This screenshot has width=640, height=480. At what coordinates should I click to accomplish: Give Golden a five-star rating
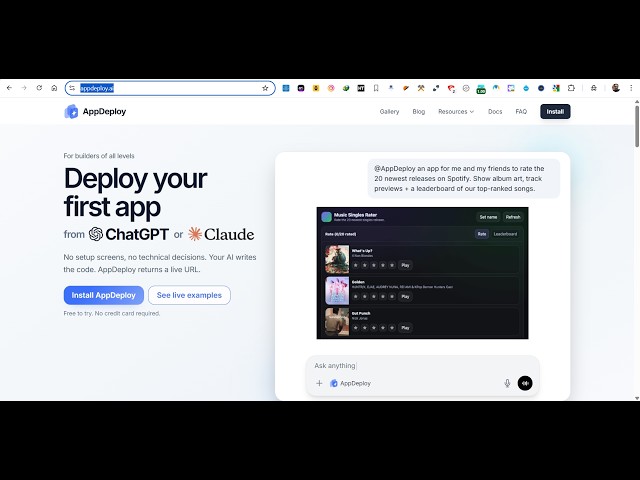coord(392,296)
